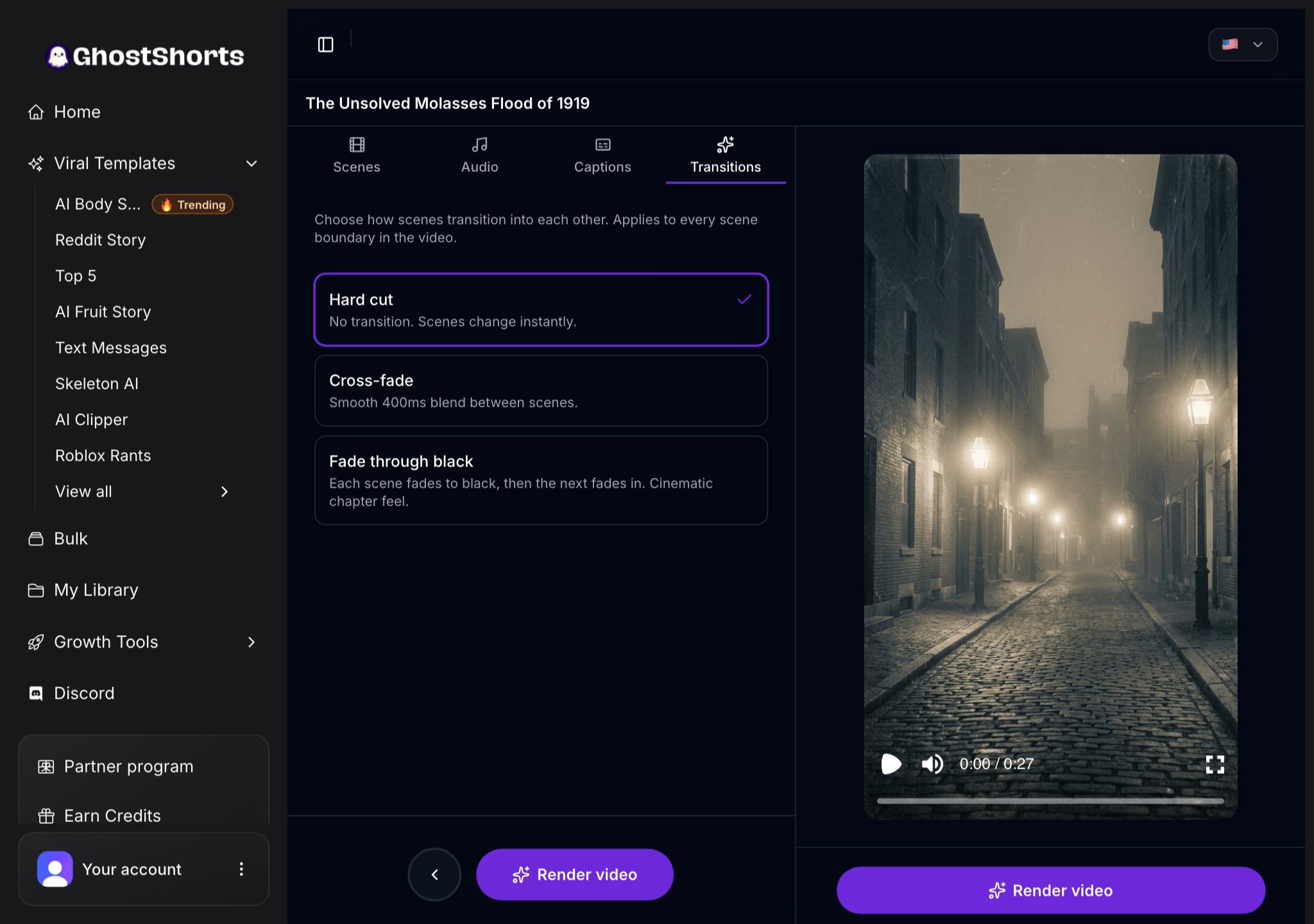This screenshot has width=1314, height=924.
Task: Open the AI Clipper template
Action: coord(92,420)
